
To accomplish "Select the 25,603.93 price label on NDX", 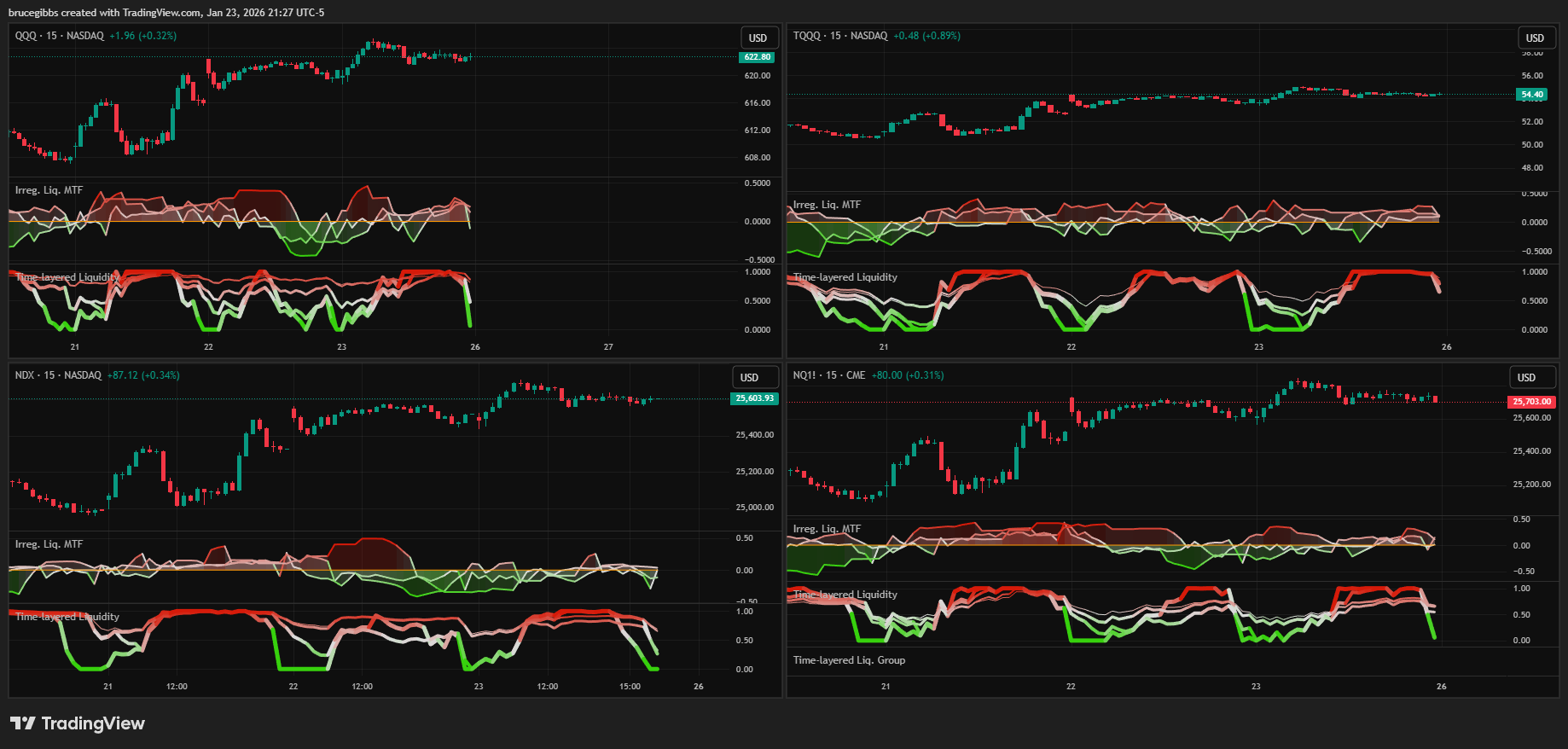I will coord(754,398).
